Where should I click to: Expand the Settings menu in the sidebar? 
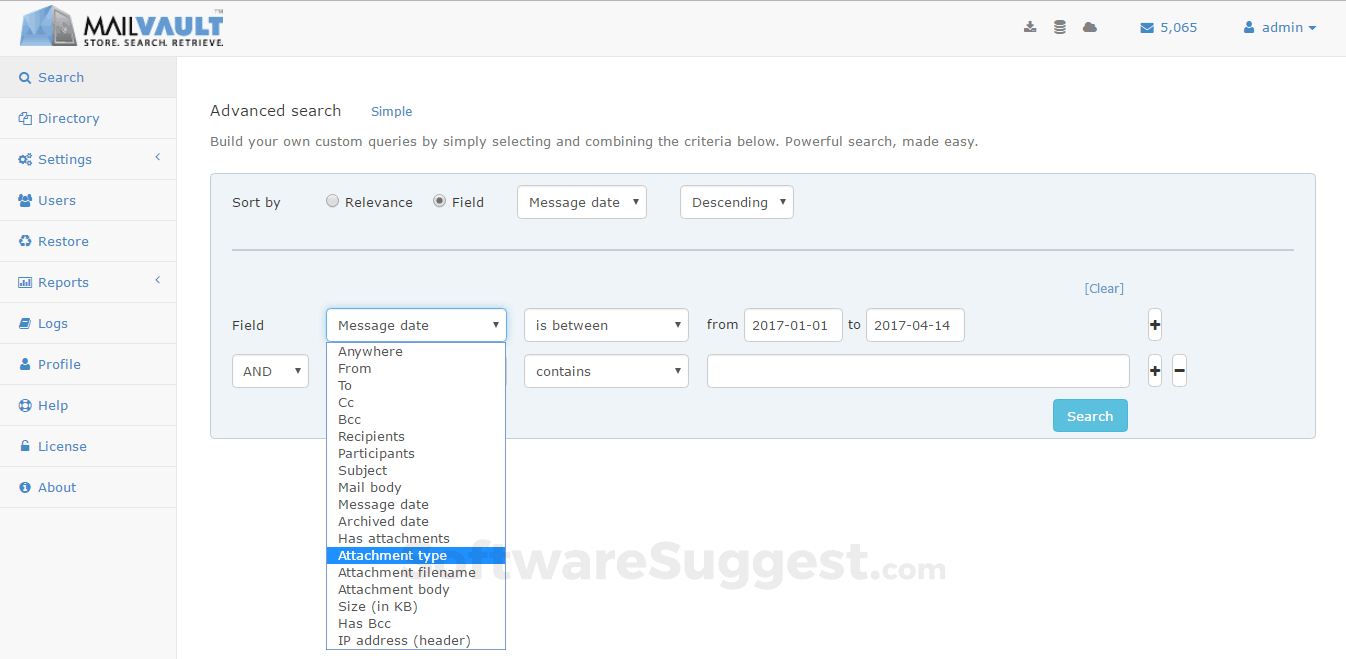pos(63,158)
